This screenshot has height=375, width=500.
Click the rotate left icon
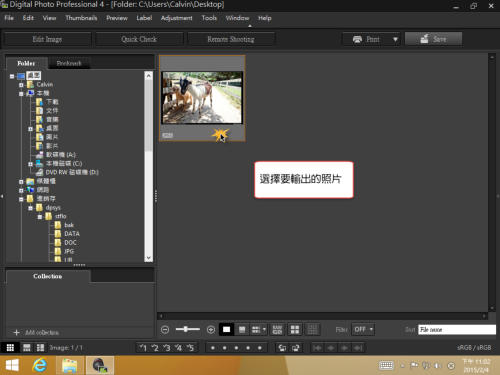point(282,348)
